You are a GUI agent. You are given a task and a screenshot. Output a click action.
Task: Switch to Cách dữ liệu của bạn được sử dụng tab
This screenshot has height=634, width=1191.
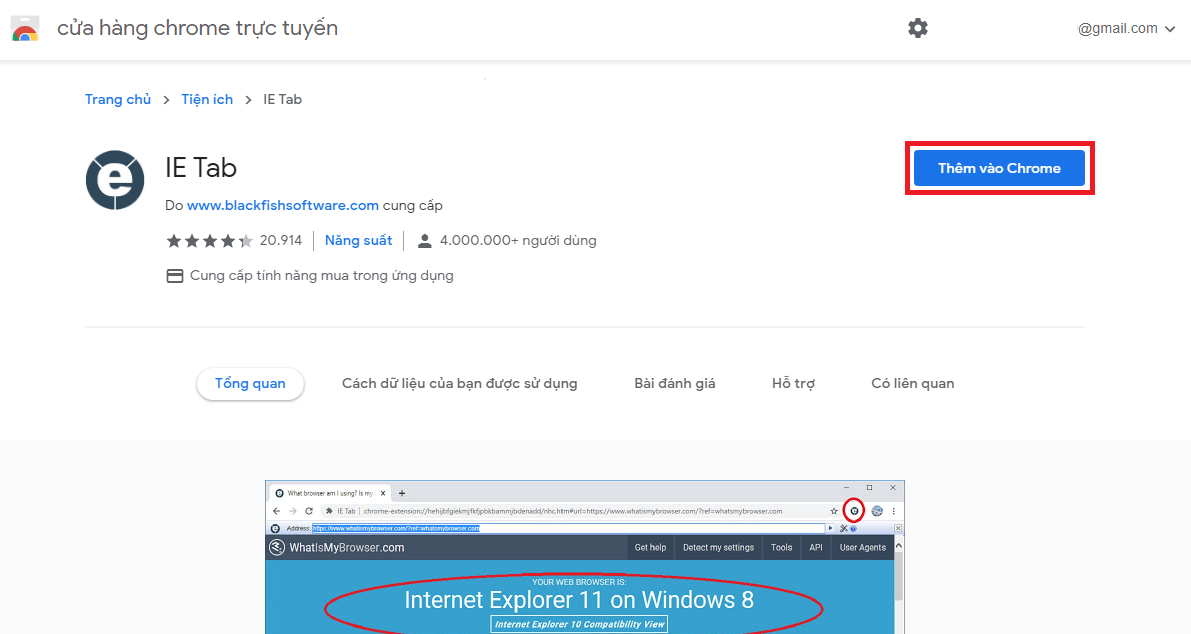point(460,383)
